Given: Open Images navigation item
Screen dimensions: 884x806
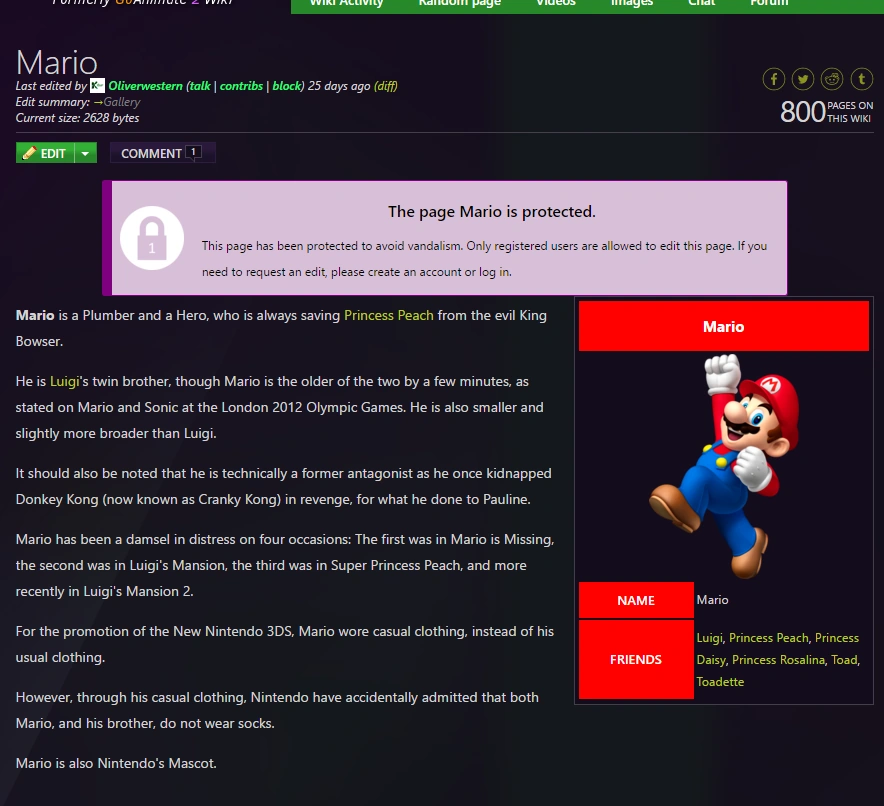Looking at the screenshot, I should pos(632,3).
